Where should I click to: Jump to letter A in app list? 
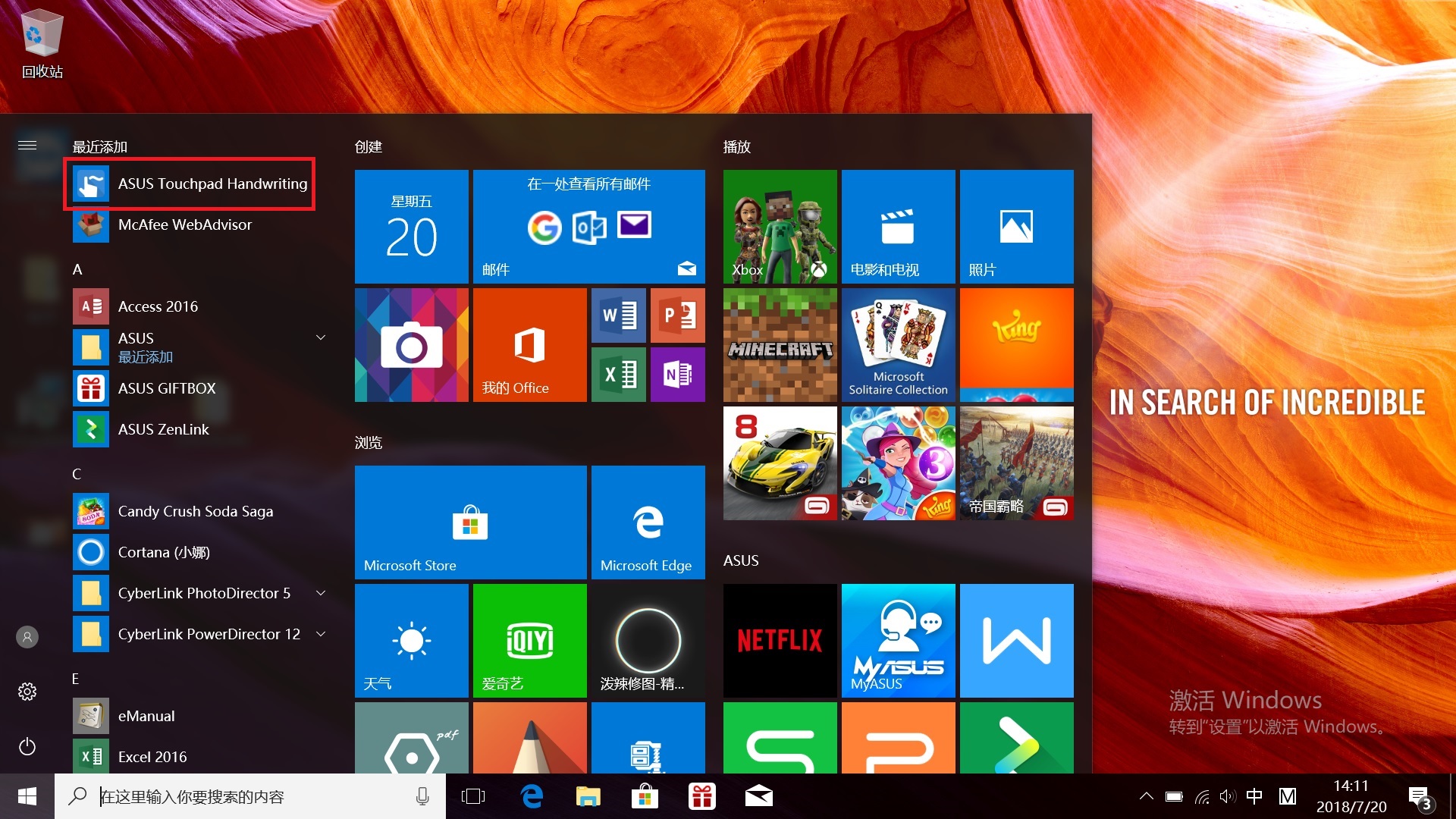tap(77, 269)
